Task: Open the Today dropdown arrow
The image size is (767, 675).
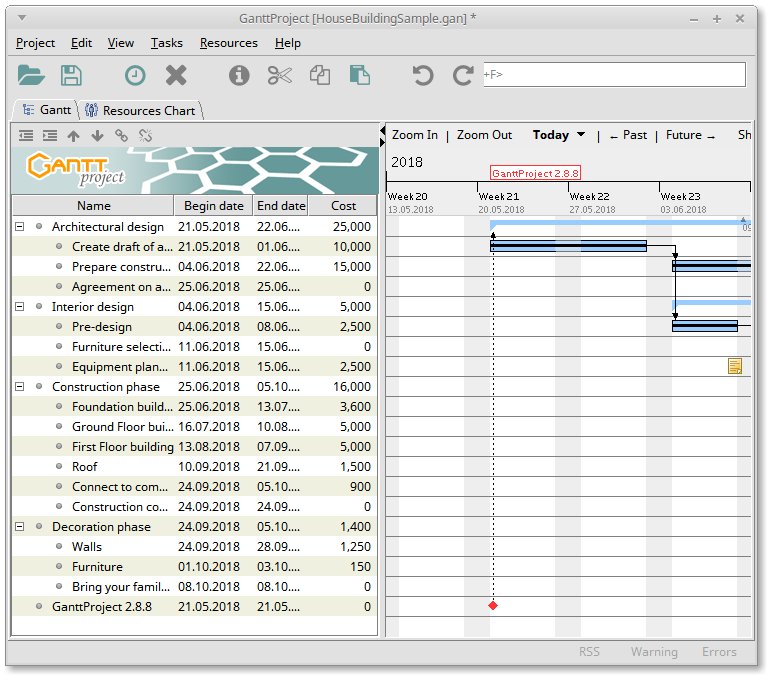Action: click(x=581, y=134)
